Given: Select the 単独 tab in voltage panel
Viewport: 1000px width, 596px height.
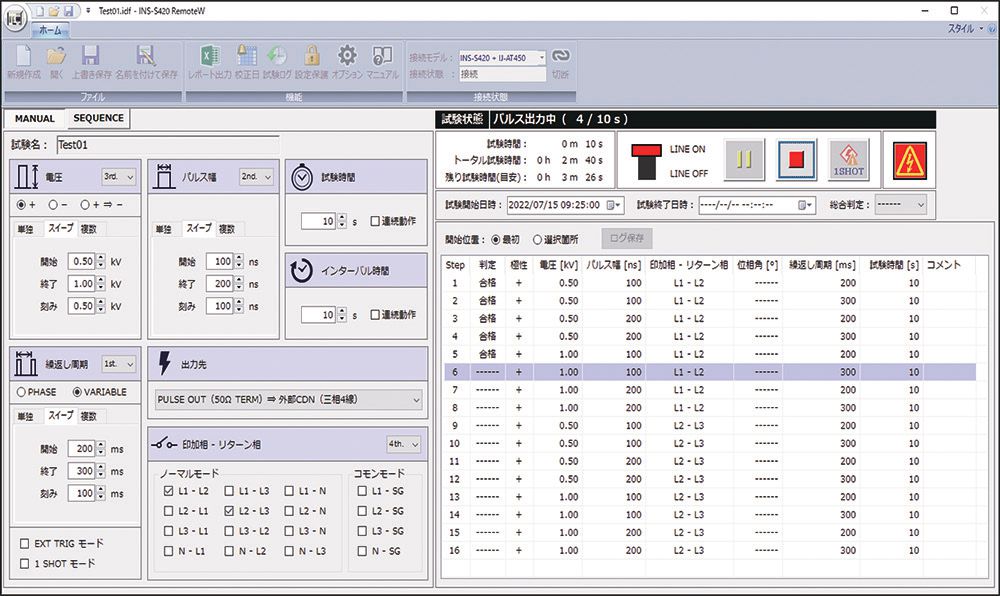Looking at the screenshot, I should [26, 229].
